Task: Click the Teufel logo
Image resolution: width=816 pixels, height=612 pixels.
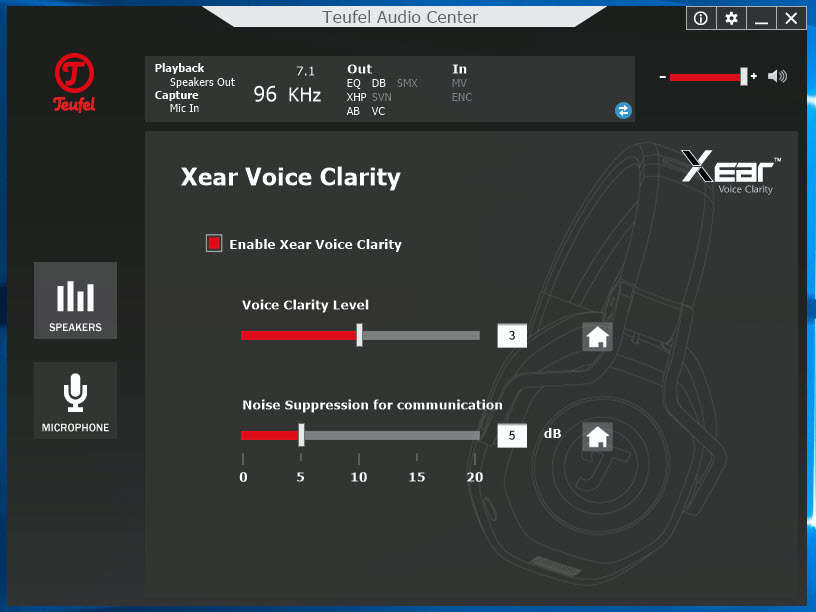Action: [x=74, y=83]
